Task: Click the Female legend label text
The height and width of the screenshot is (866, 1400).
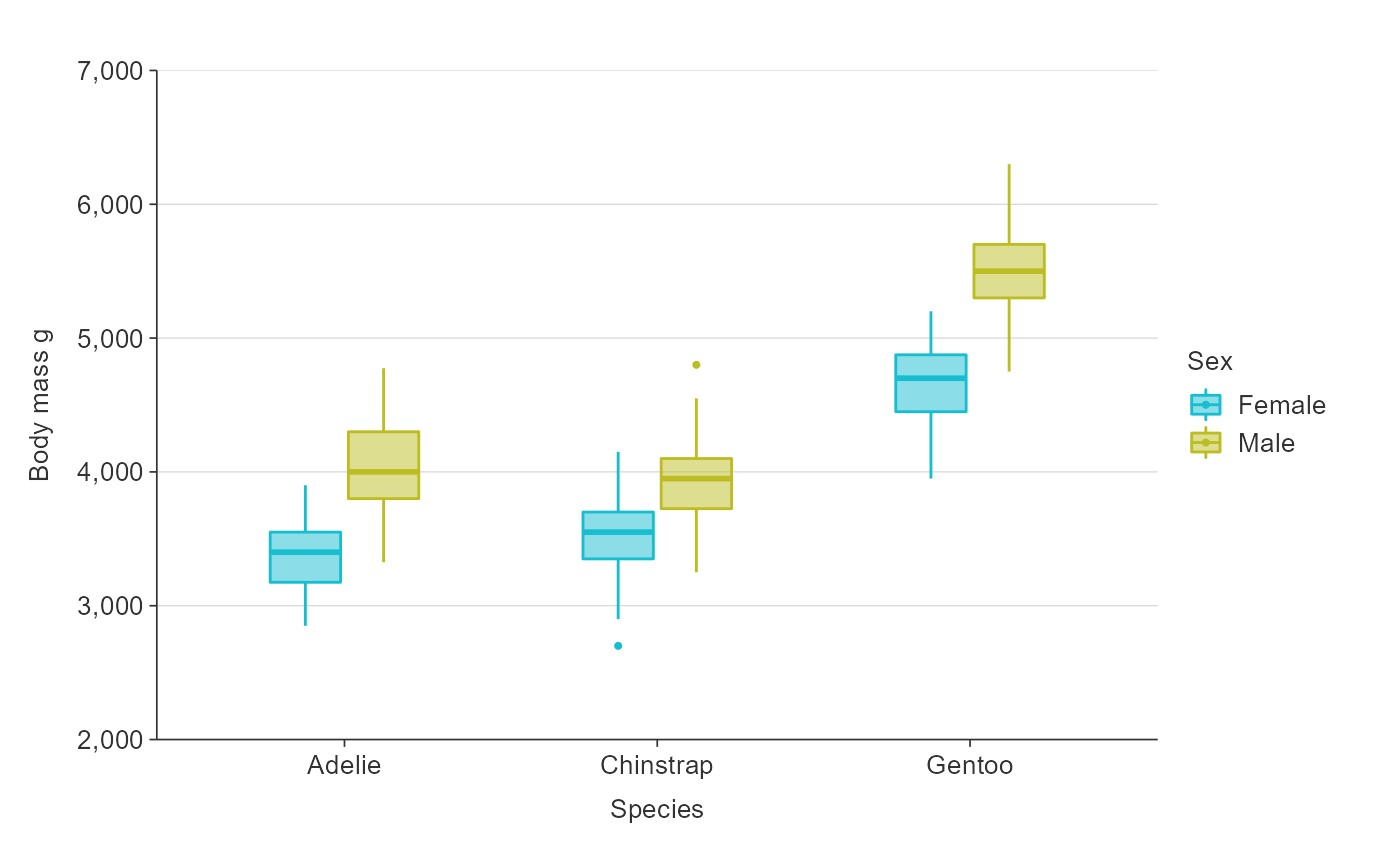Action: [x=1282, y=405]
